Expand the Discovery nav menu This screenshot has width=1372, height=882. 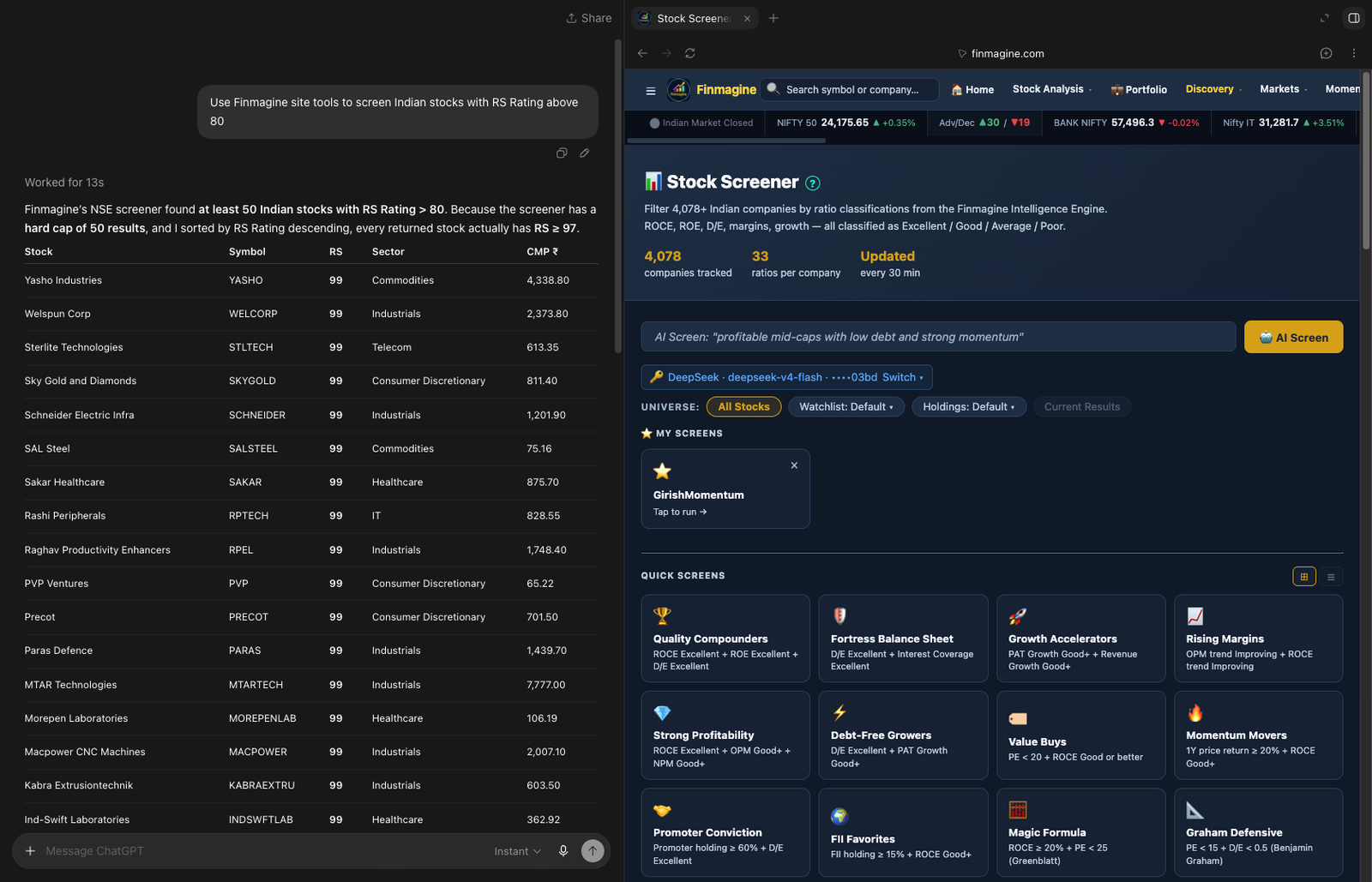click(x=1213, y=89)
